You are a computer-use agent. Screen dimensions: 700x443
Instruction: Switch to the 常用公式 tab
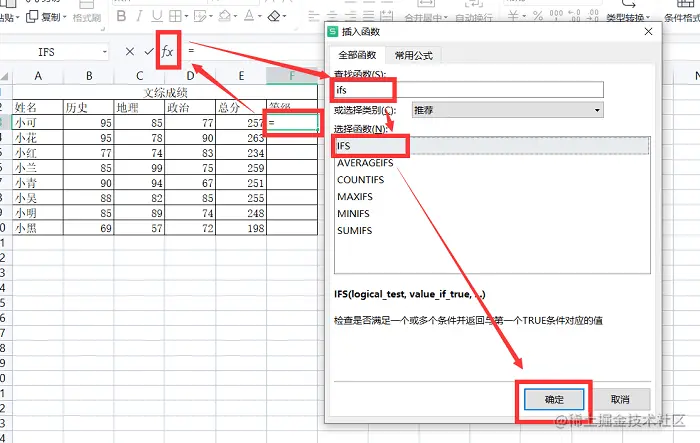(x=414, y=55)
